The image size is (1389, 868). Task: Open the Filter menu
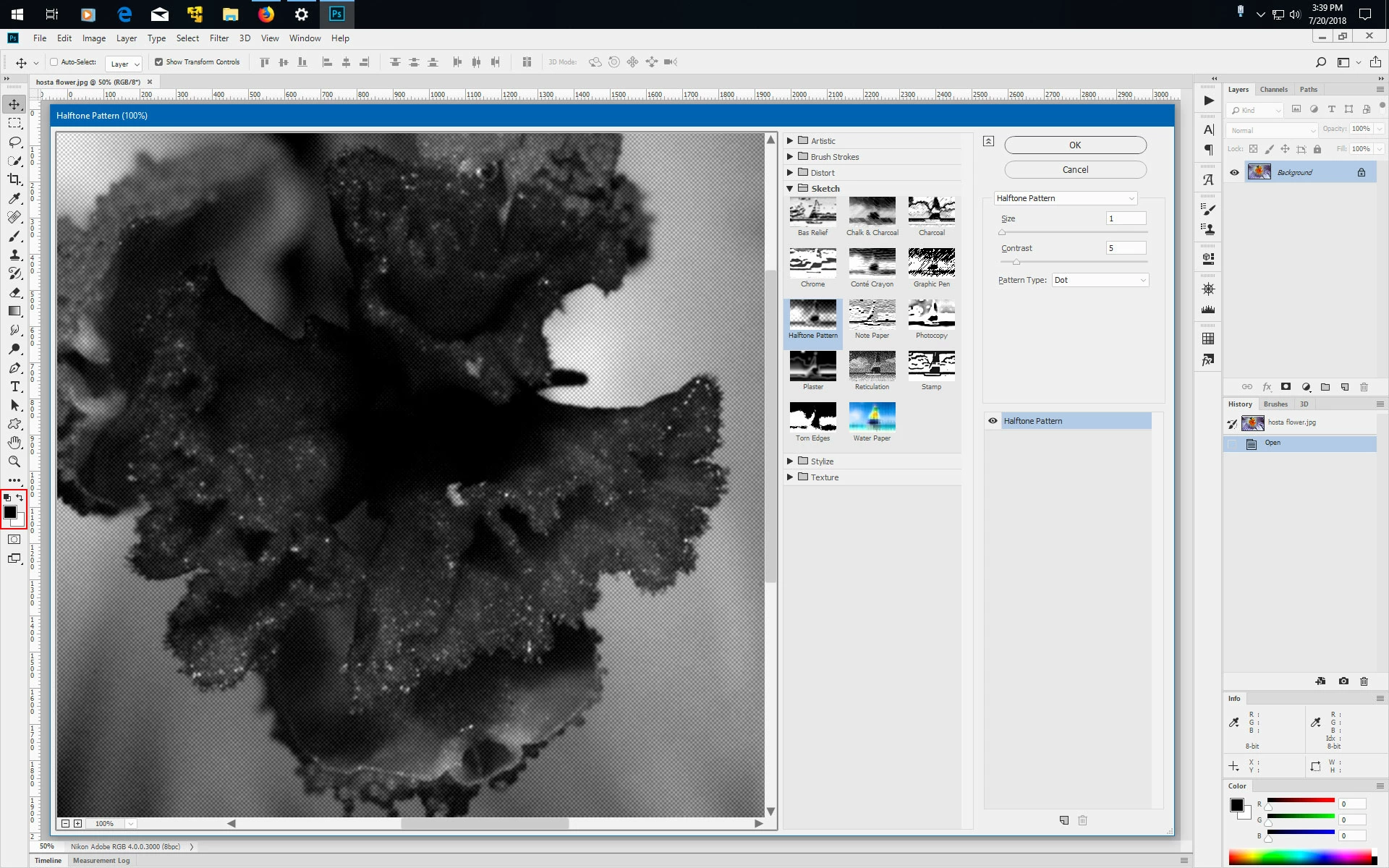click(x=218, y=38)
